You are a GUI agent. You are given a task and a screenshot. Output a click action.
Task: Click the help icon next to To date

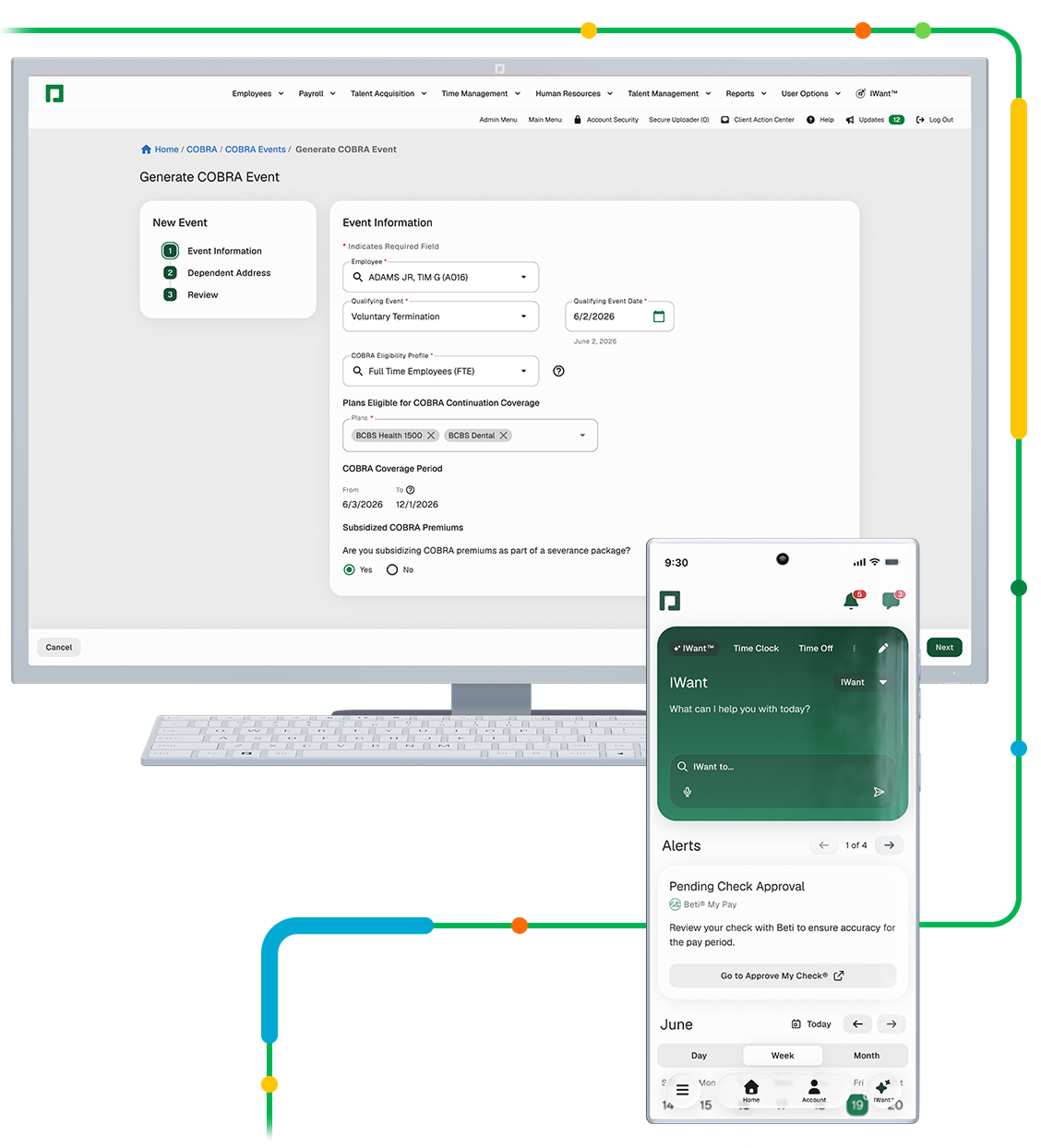411,490
